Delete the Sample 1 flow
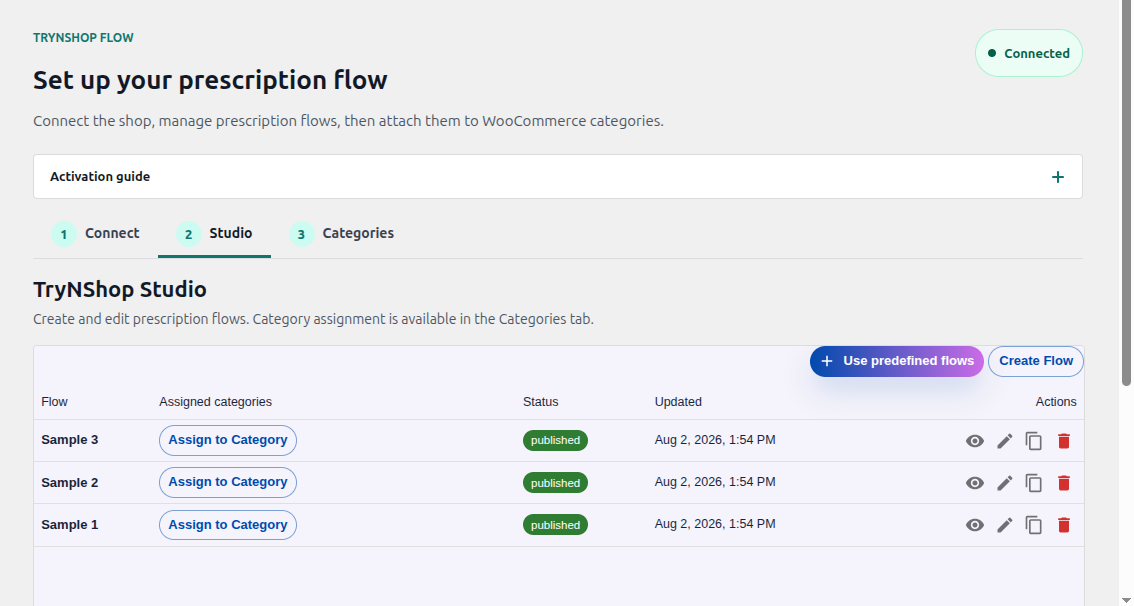 1064,525
